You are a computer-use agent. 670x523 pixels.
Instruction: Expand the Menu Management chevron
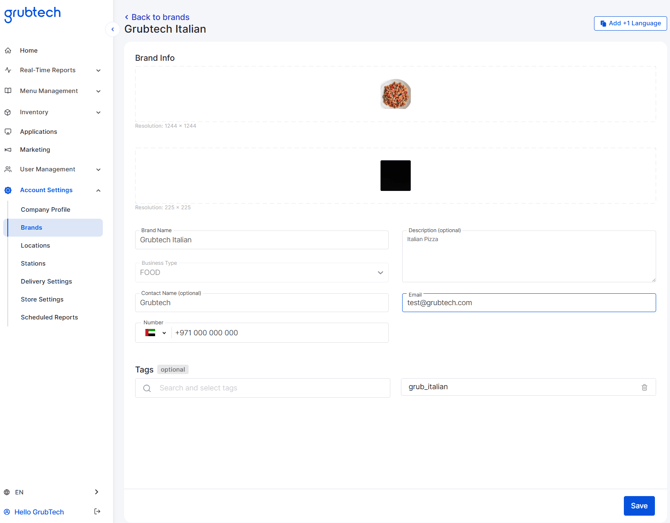[98, 91]
